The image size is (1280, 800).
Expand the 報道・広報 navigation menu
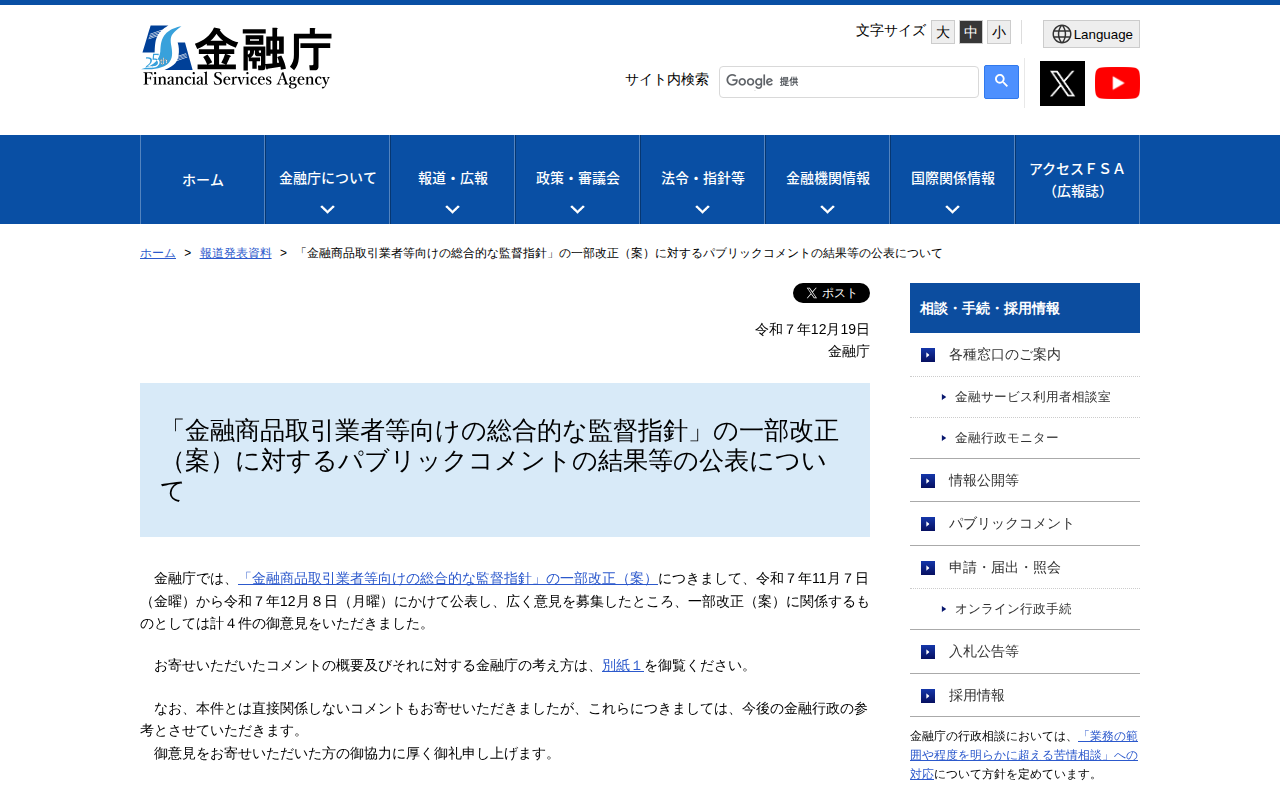(x=452, y=179)
